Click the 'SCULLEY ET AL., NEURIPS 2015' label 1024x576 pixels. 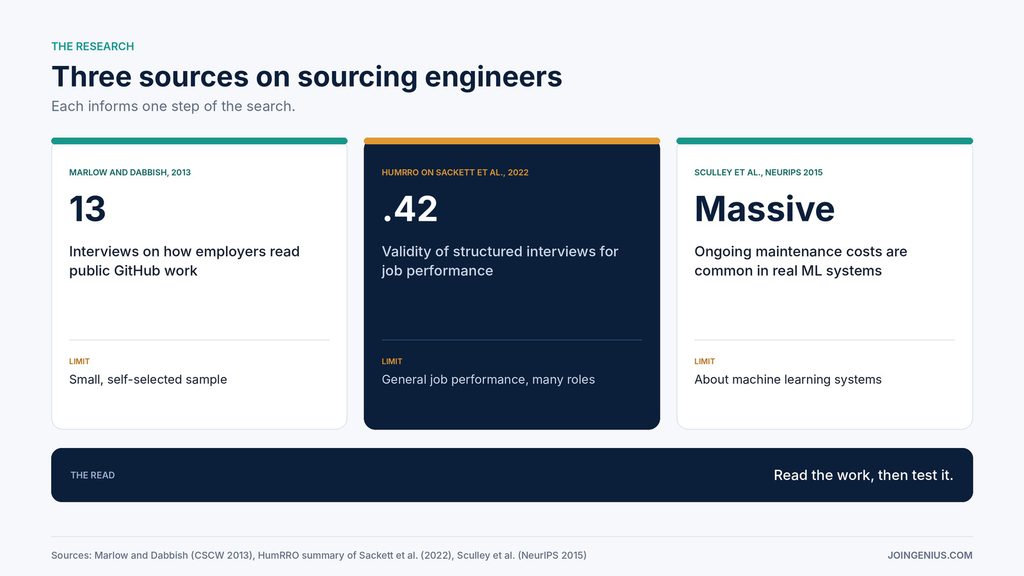pos(758,172)
